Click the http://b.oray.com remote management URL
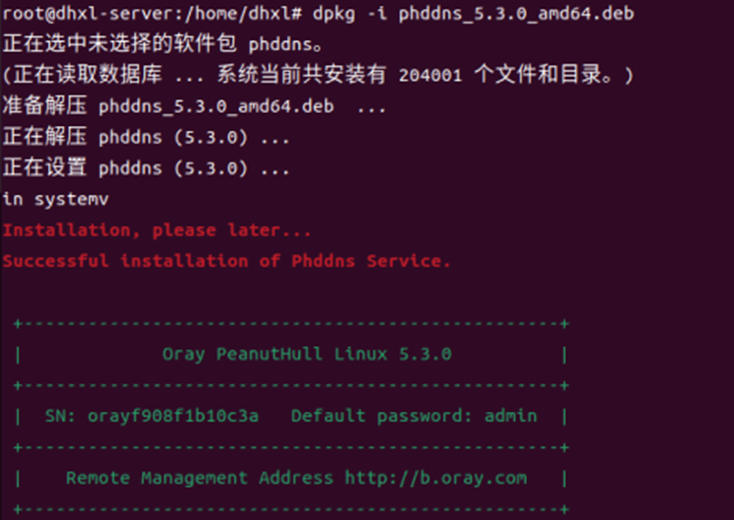 [x=435, y=478]
